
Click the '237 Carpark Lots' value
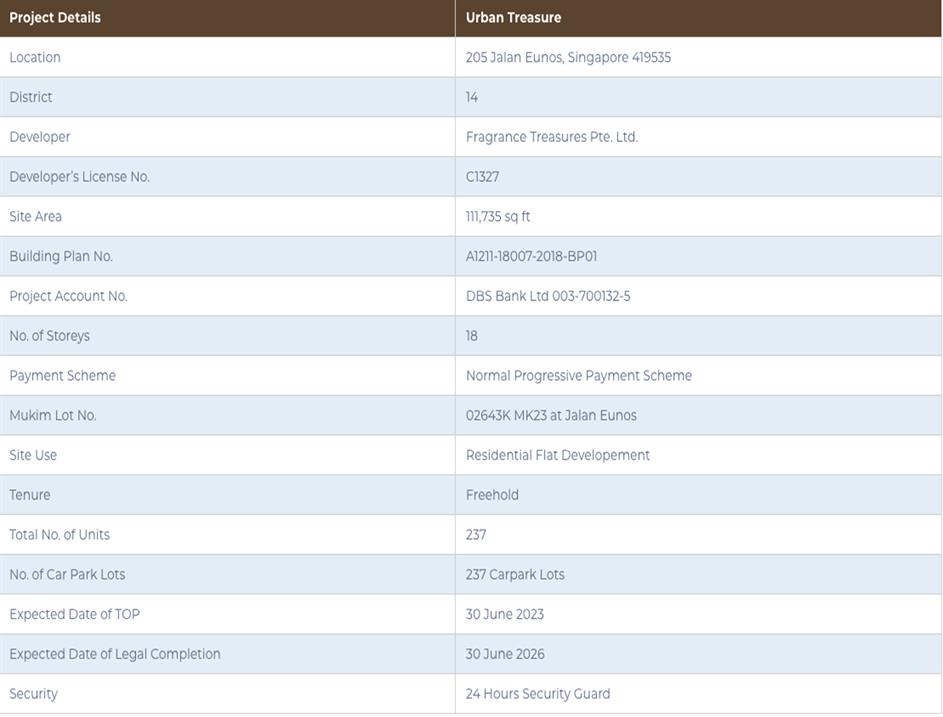coord(515,575)
